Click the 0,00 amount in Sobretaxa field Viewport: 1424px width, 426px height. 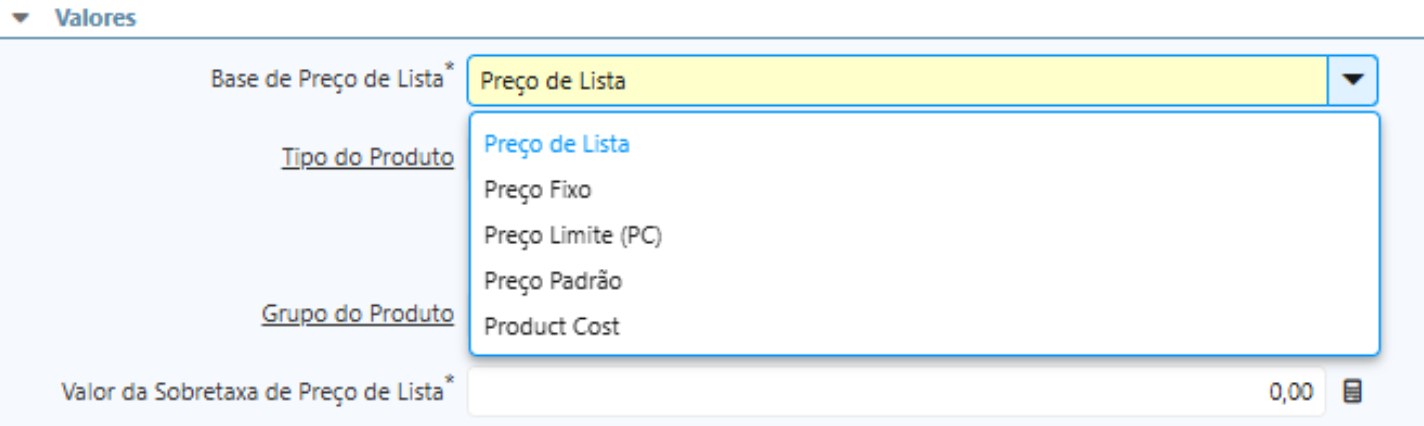[1292, 393]
